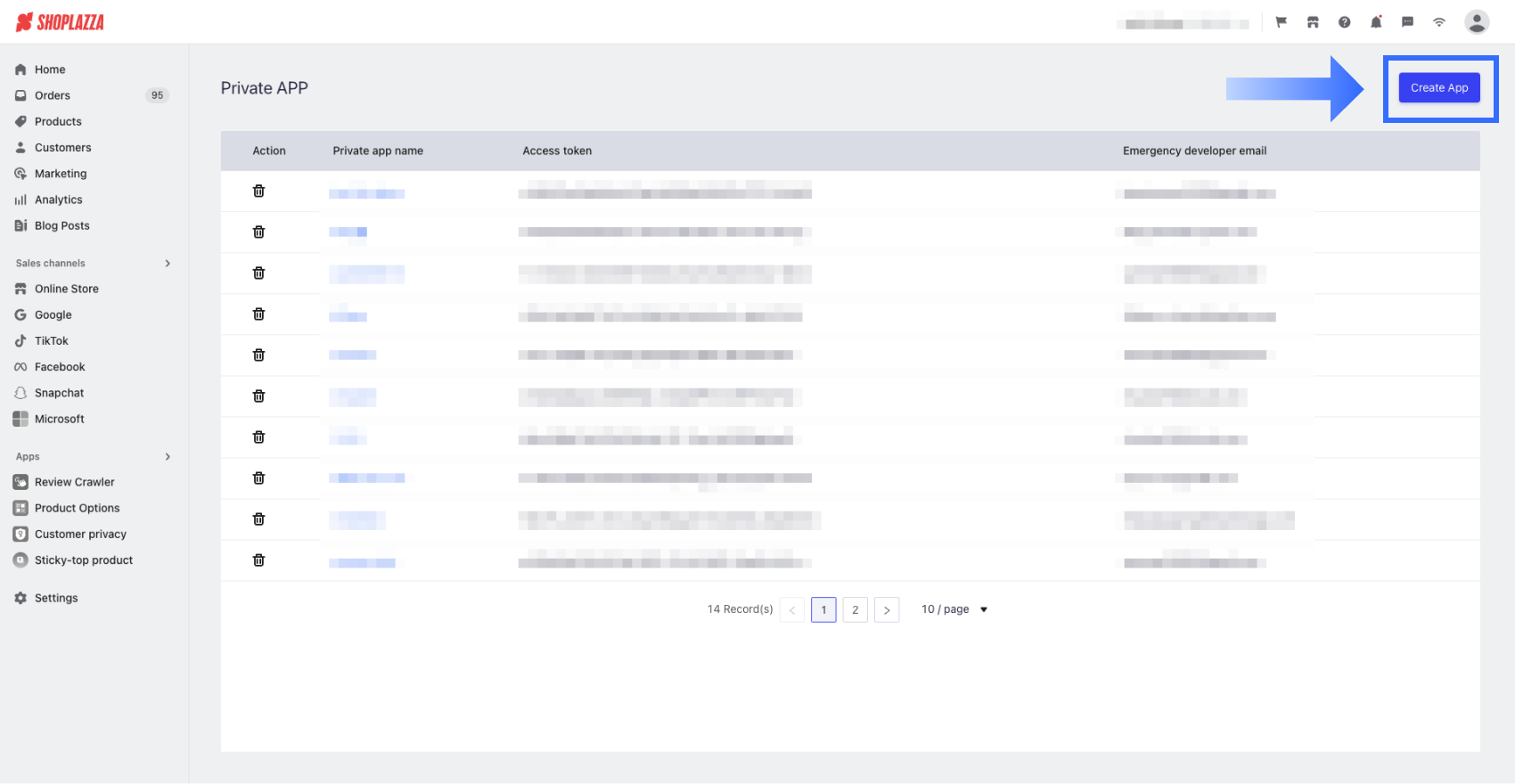Viewport: 1515px width, 784px height.
Task: Open the notifications bell
Action: (x=1376, y=22)
